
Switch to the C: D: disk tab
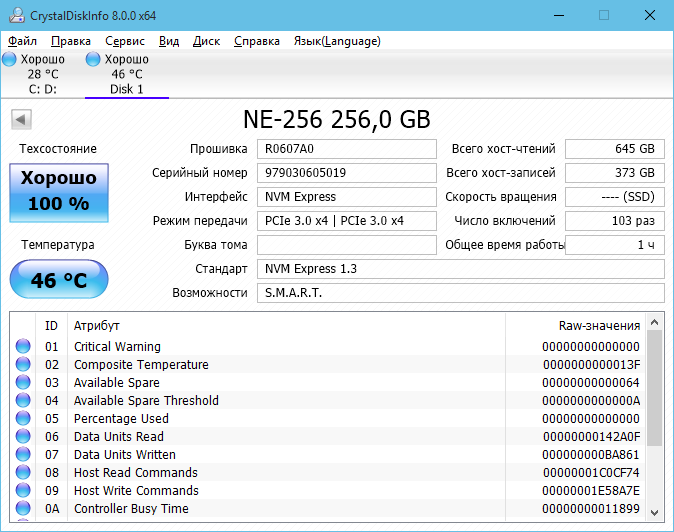tap(42, 74)
